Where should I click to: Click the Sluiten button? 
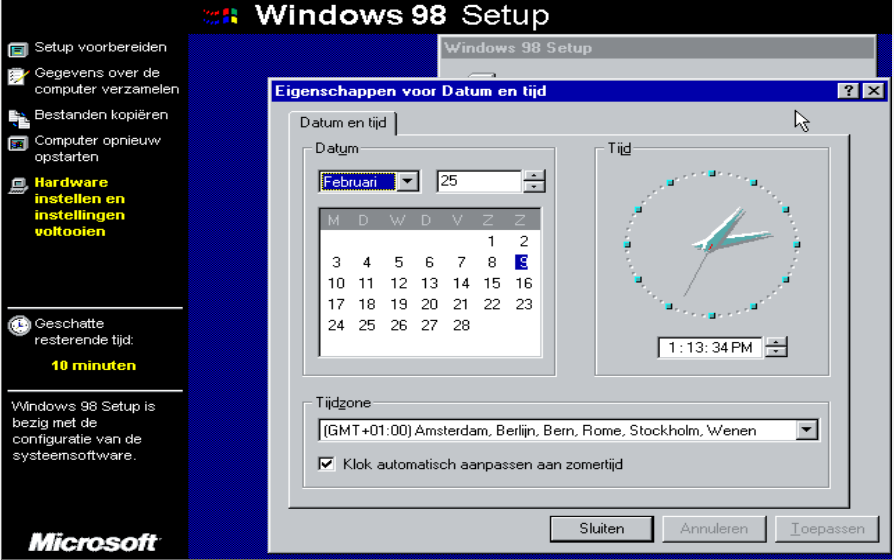[x=602, y=529]
